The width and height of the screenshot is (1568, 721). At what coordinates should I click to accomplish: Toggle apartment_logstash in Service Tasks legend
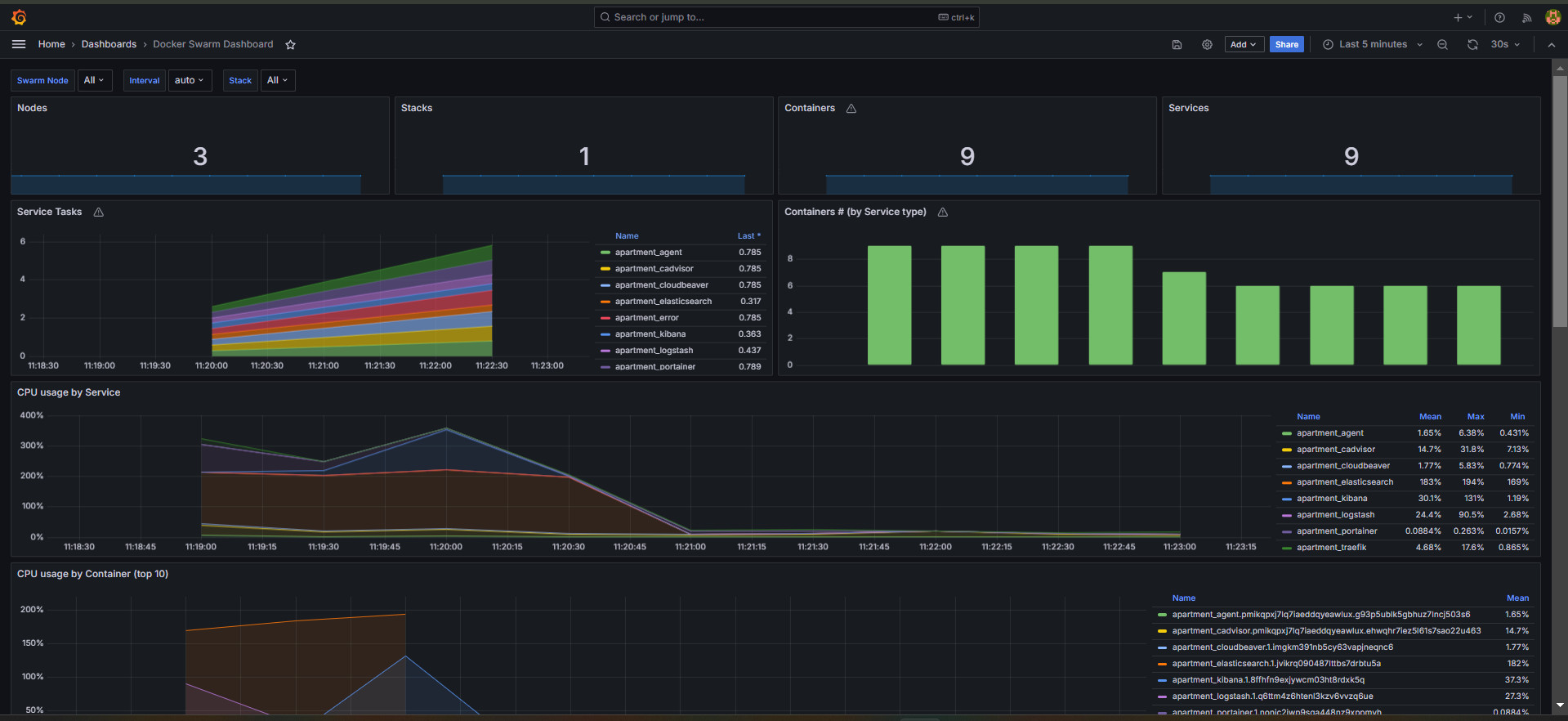coord(654,351)
